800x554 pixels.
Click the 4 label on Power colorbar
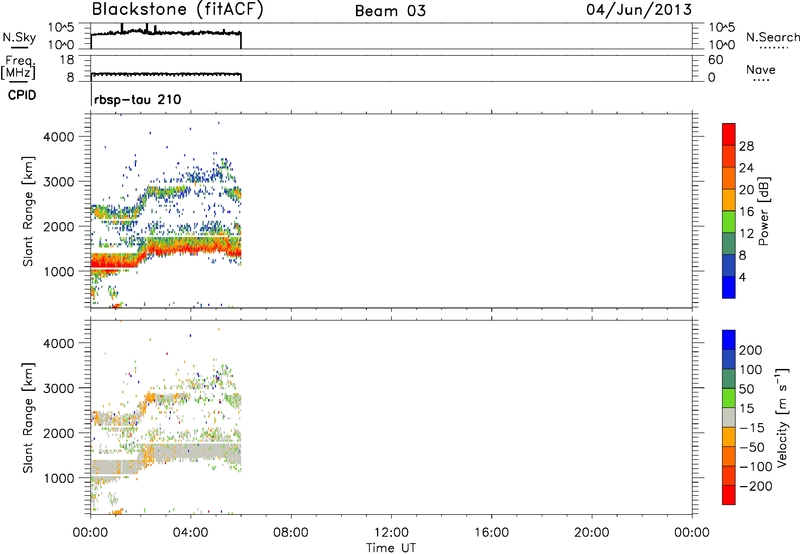click(742, 277)
